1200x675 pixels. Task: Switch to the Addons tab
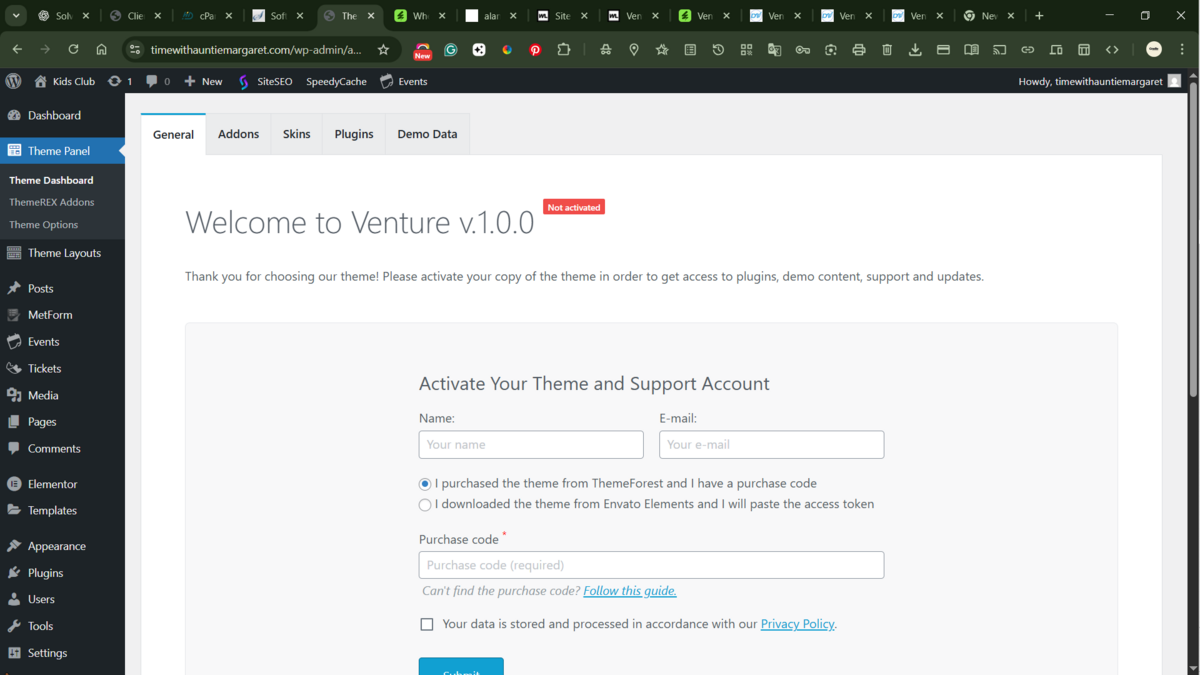(238, 134)
